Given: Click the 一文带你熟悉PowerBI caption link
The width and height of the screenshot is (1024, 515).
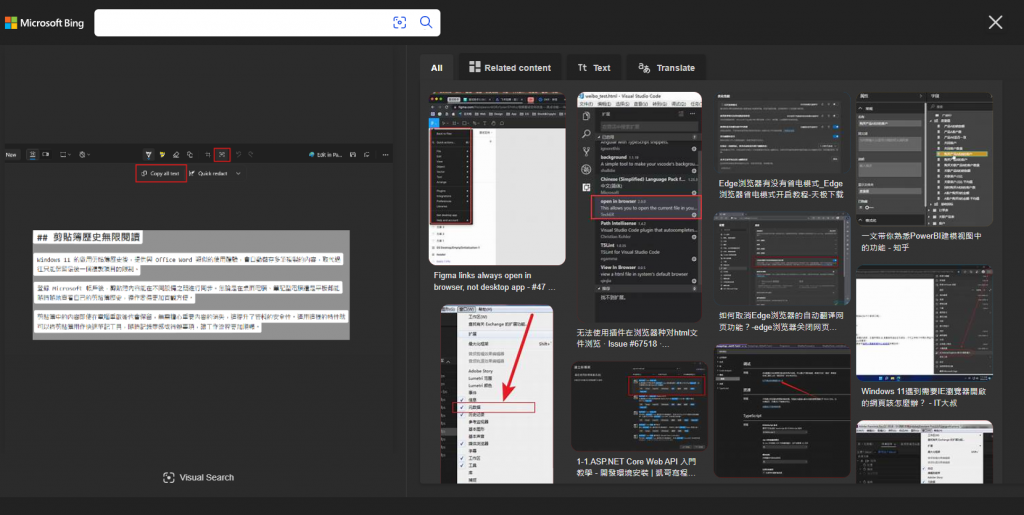Looking at the screenshot, I should (x=921, y=242).
